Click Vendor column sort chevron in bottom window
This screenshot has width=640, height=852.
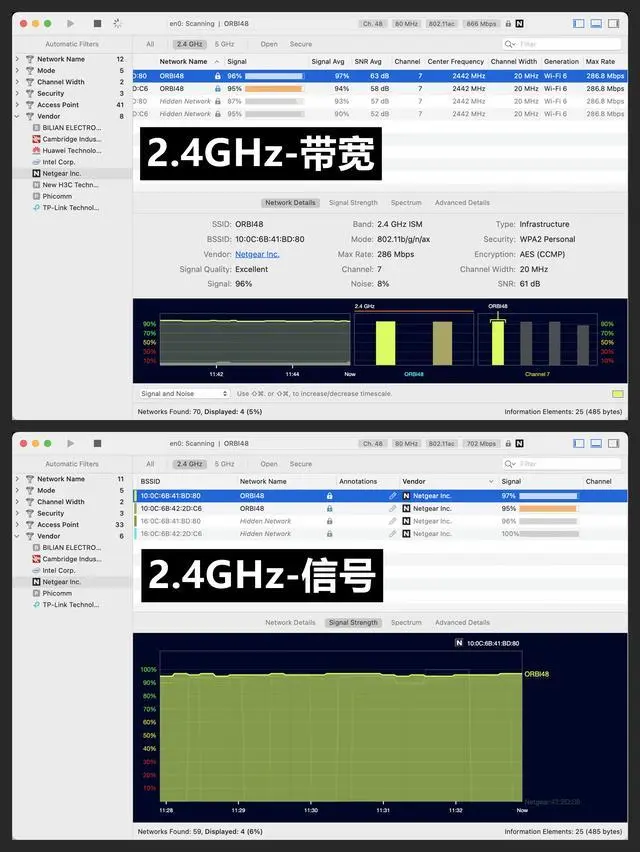coord(491,481)
